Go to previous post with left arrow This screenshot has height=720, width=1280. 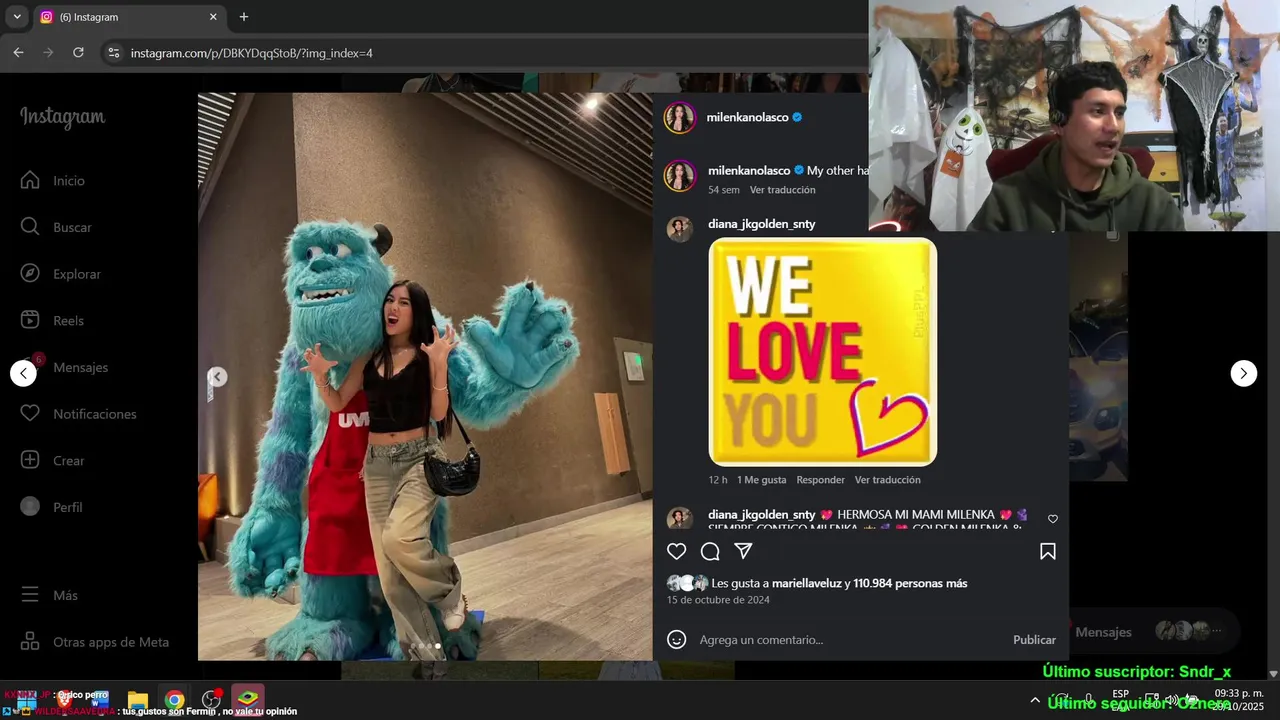point(23,373)
